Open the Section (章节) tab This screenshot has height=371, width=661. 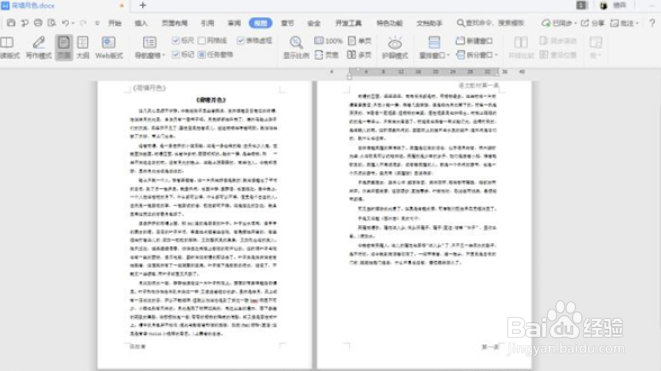click(288, 23)
